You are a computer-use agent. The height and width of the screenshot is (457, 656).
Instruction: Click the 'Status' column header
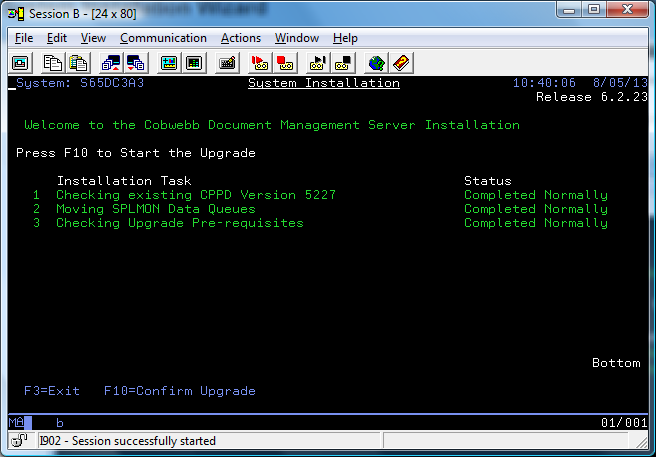point(488,181)
